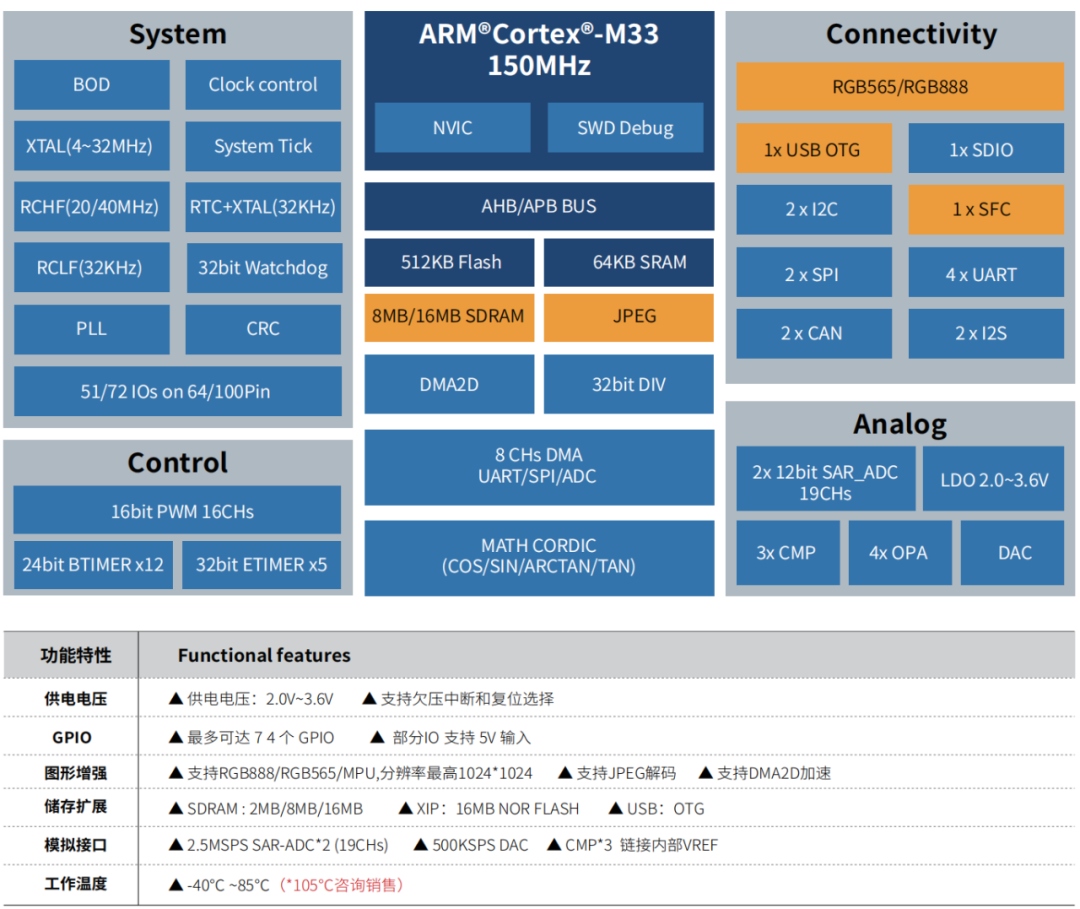Click the XTAL(4~32MHz) block

point(92,146)
